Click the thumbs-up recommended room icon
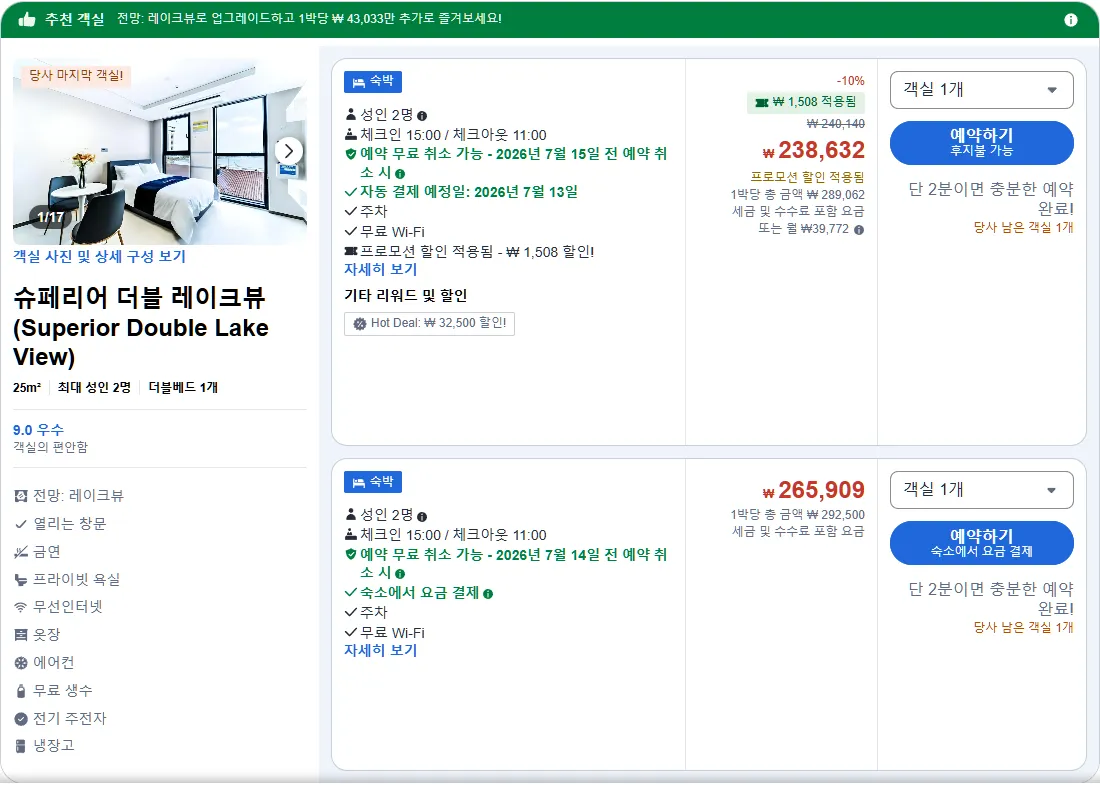 click(27, 19)
